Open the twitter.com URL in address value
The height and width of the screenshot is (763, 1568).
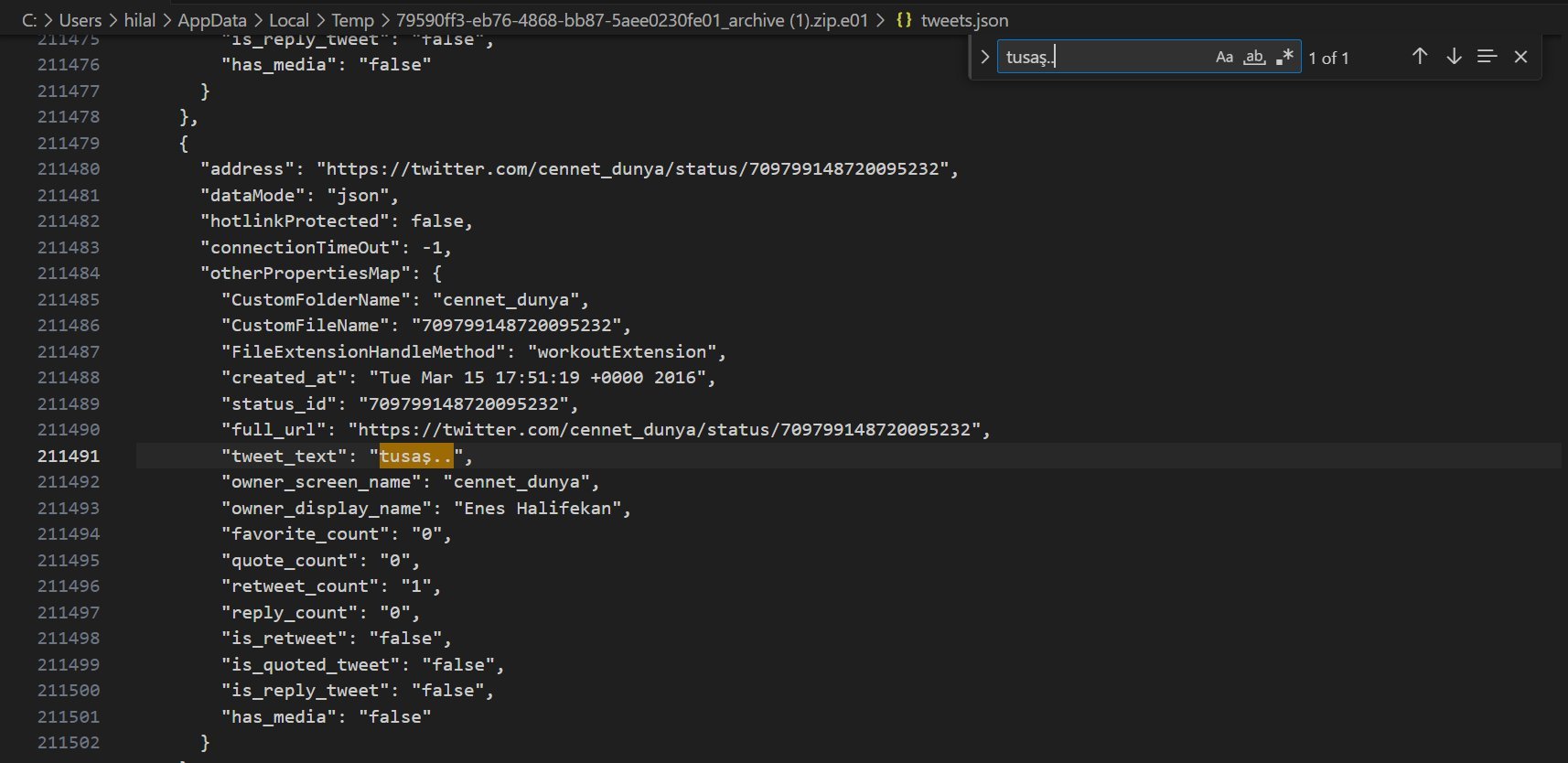633,168
